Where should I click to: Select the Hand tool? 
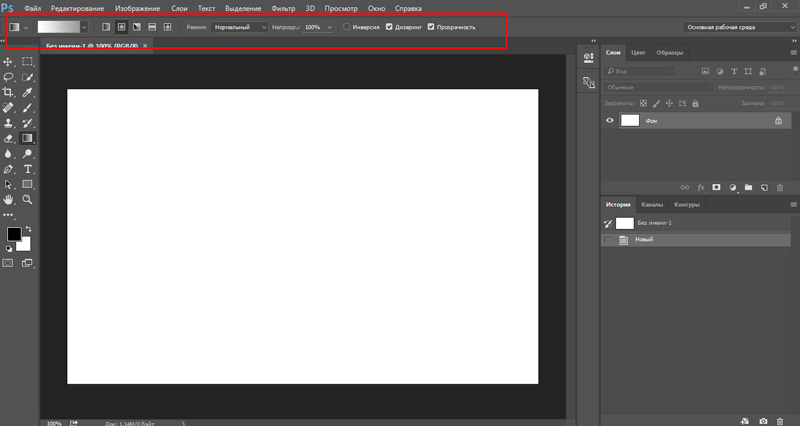coord(8,199)
